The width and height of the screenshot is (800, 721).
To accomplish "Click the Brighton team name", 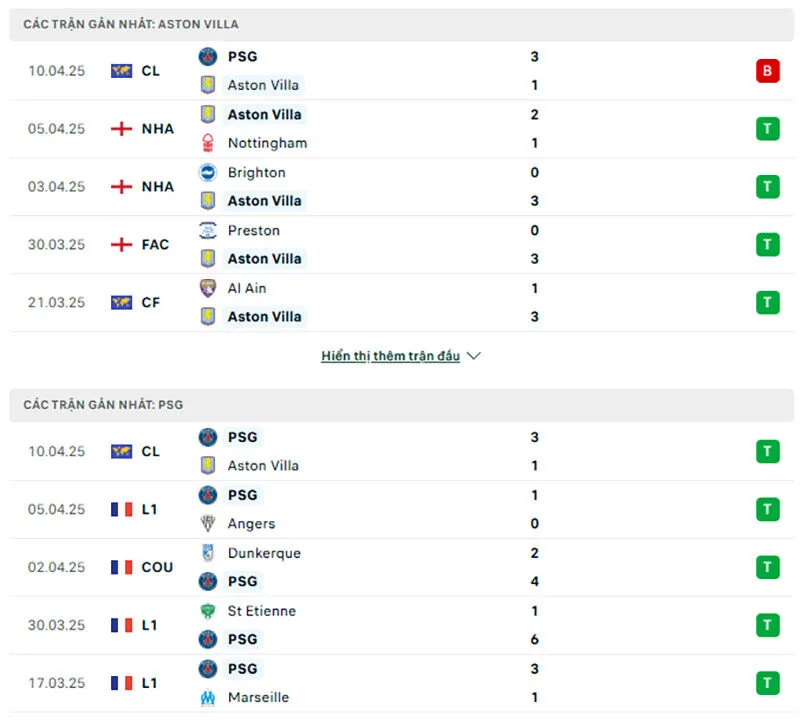I will click(x=256, y=172).
